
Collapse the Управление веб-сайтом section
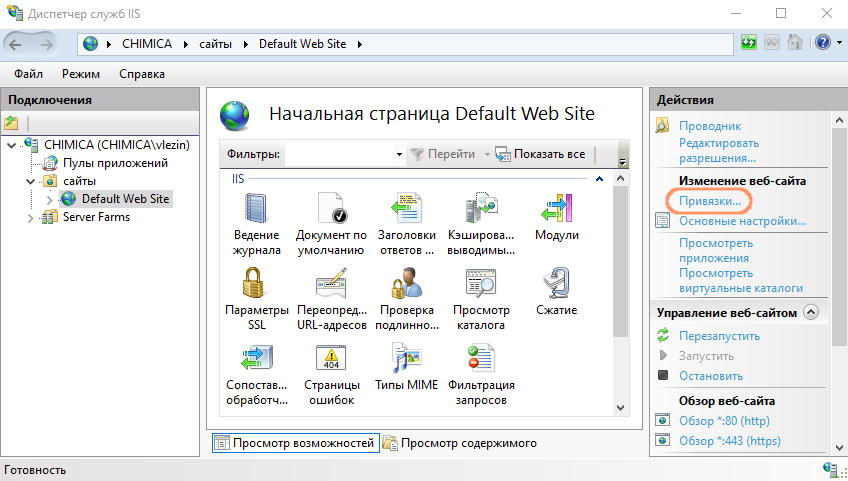point(811,312)
